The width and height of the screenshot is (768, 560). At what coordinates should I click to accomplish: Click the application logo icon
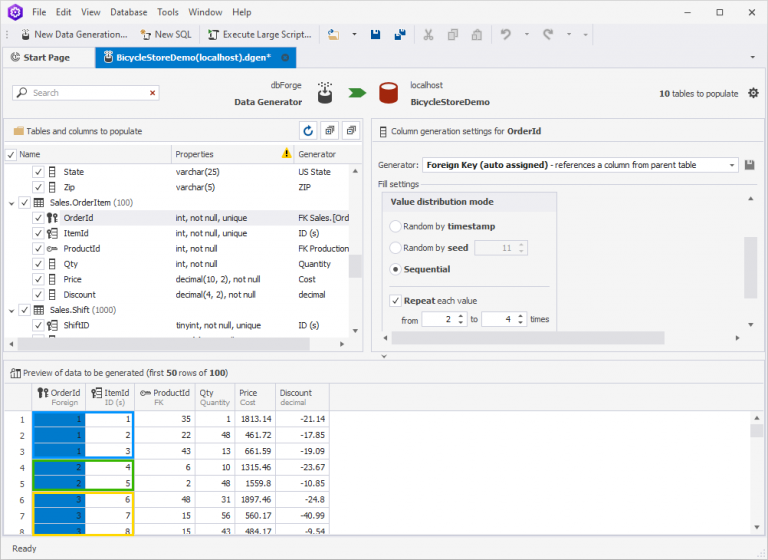point(15,12)
